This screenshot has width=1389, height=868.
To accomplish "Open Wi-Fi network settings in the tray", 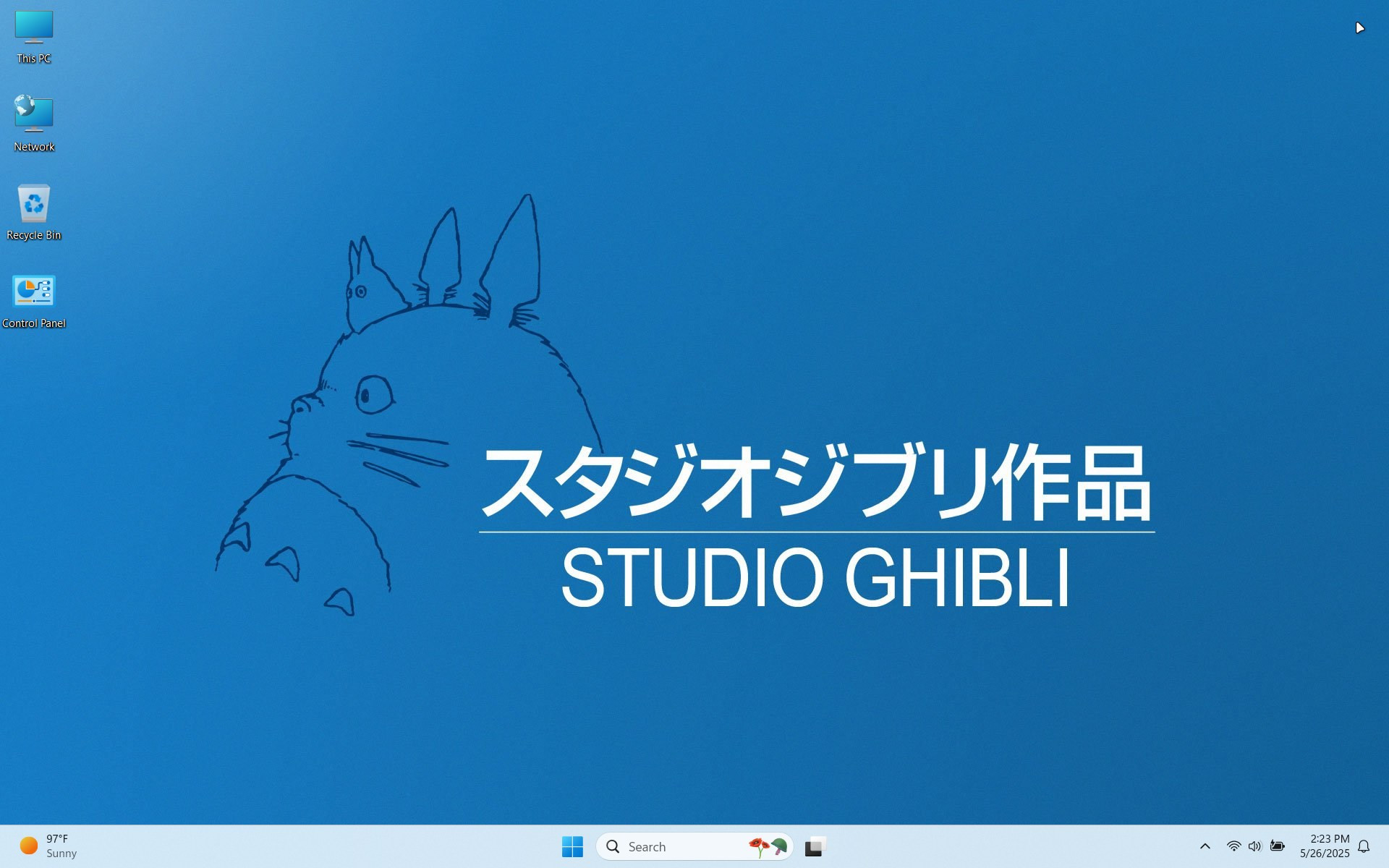I will (1233, 846).
